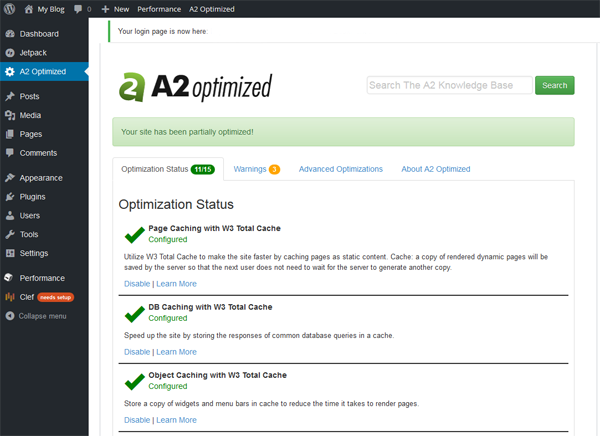Image resolution: width=600 pixels, height=436 pixels.
Task: Open the About A2 Optimized tab
Action: [x=436, y=169]
